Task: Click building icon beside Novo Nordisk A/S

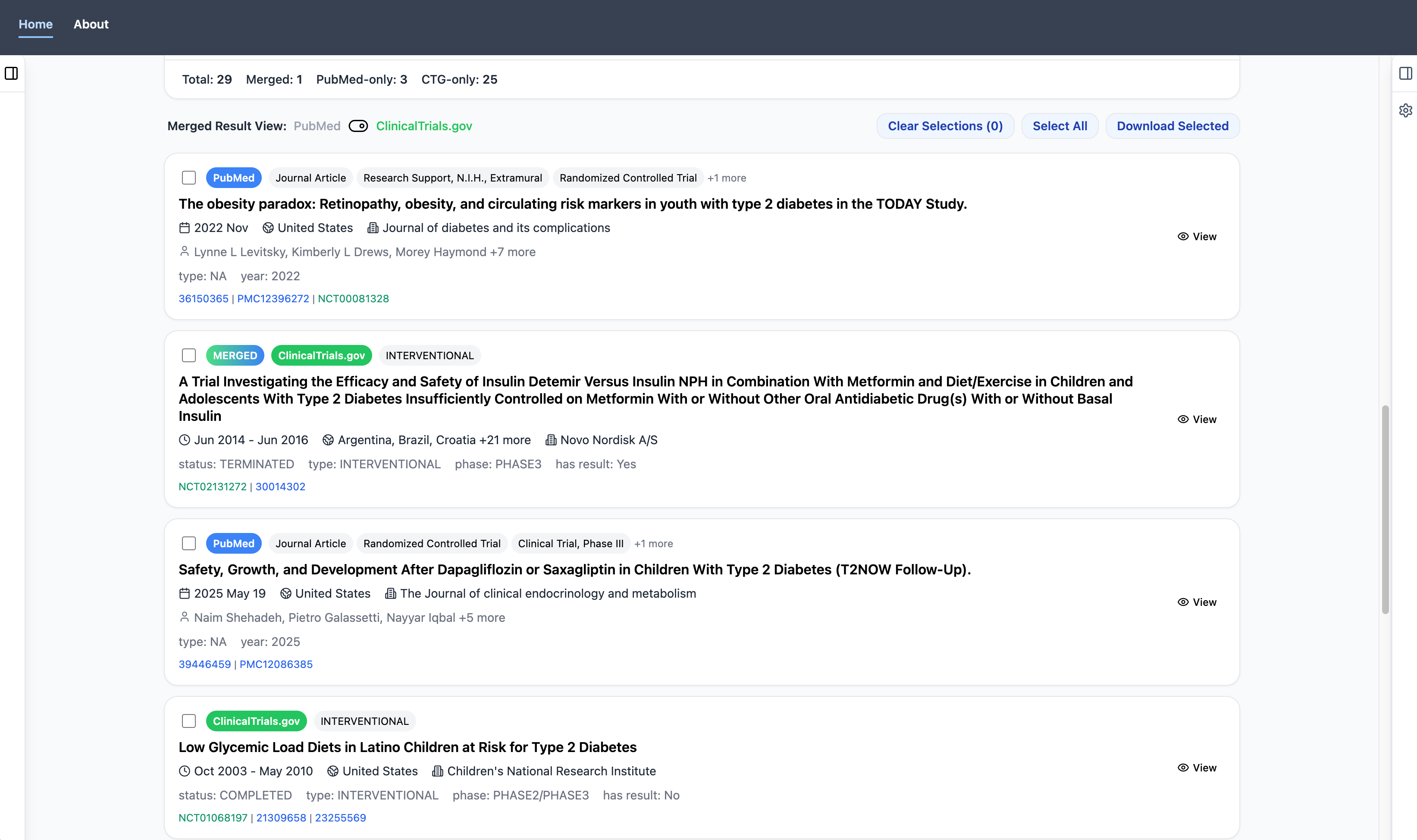Action: coord(551,440)
